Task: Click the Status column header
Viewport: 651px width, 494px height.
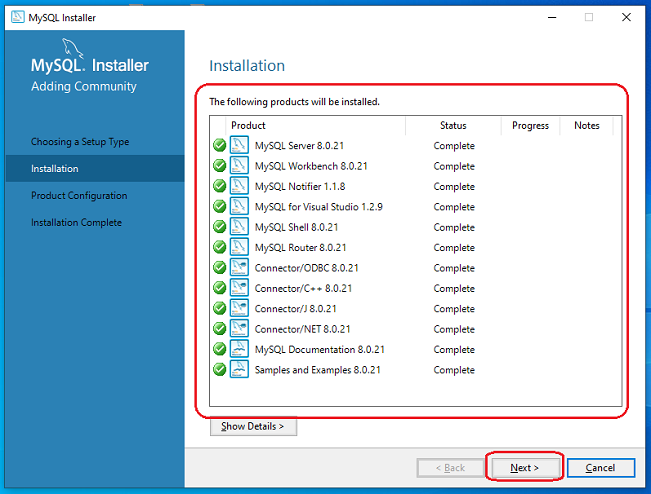Action: click(x=453, y=125)
